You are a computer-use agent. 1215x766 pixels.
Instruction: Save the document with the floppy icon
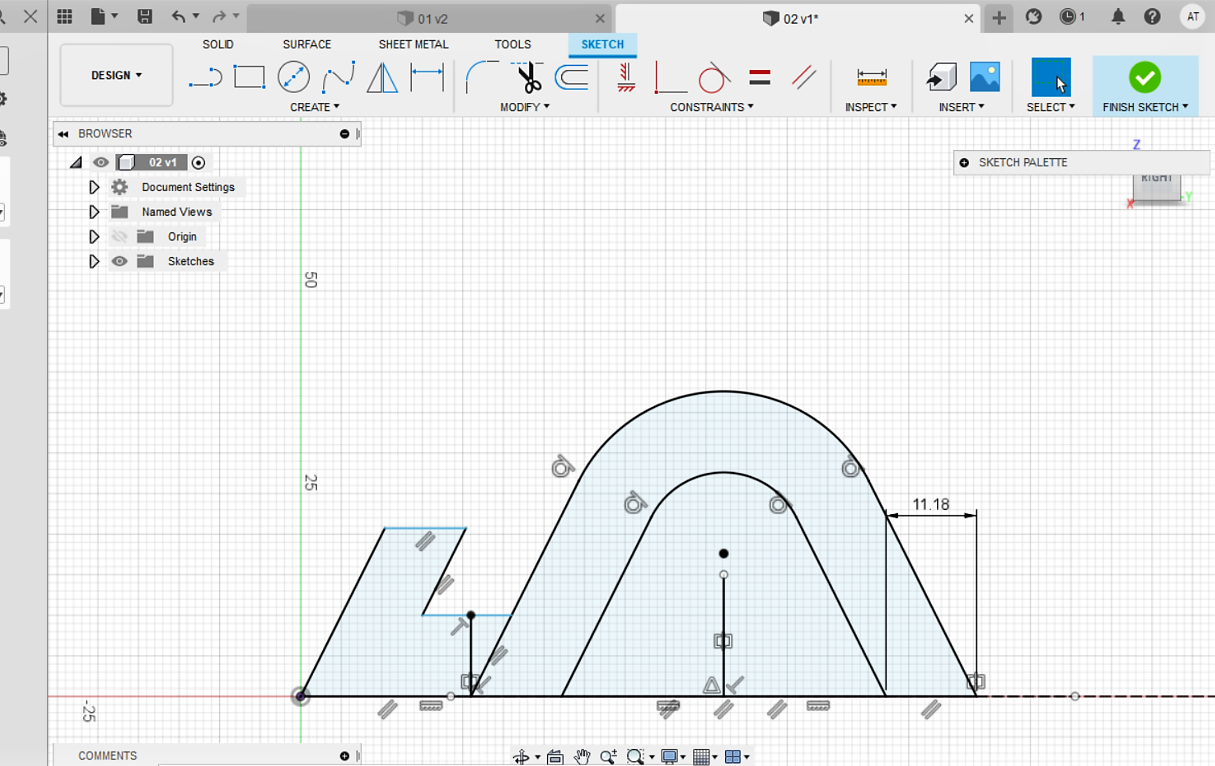point(145,17)
